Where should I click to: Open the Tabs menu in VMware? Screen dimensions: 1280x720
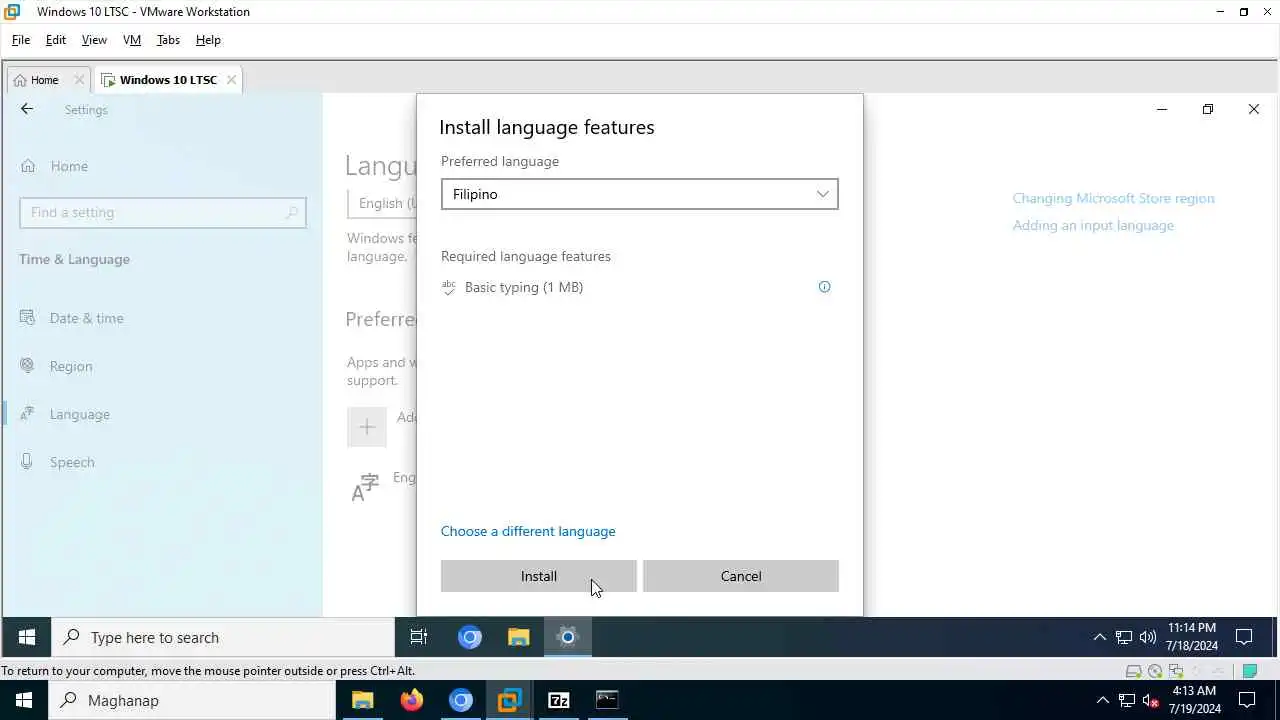(168, 40)
